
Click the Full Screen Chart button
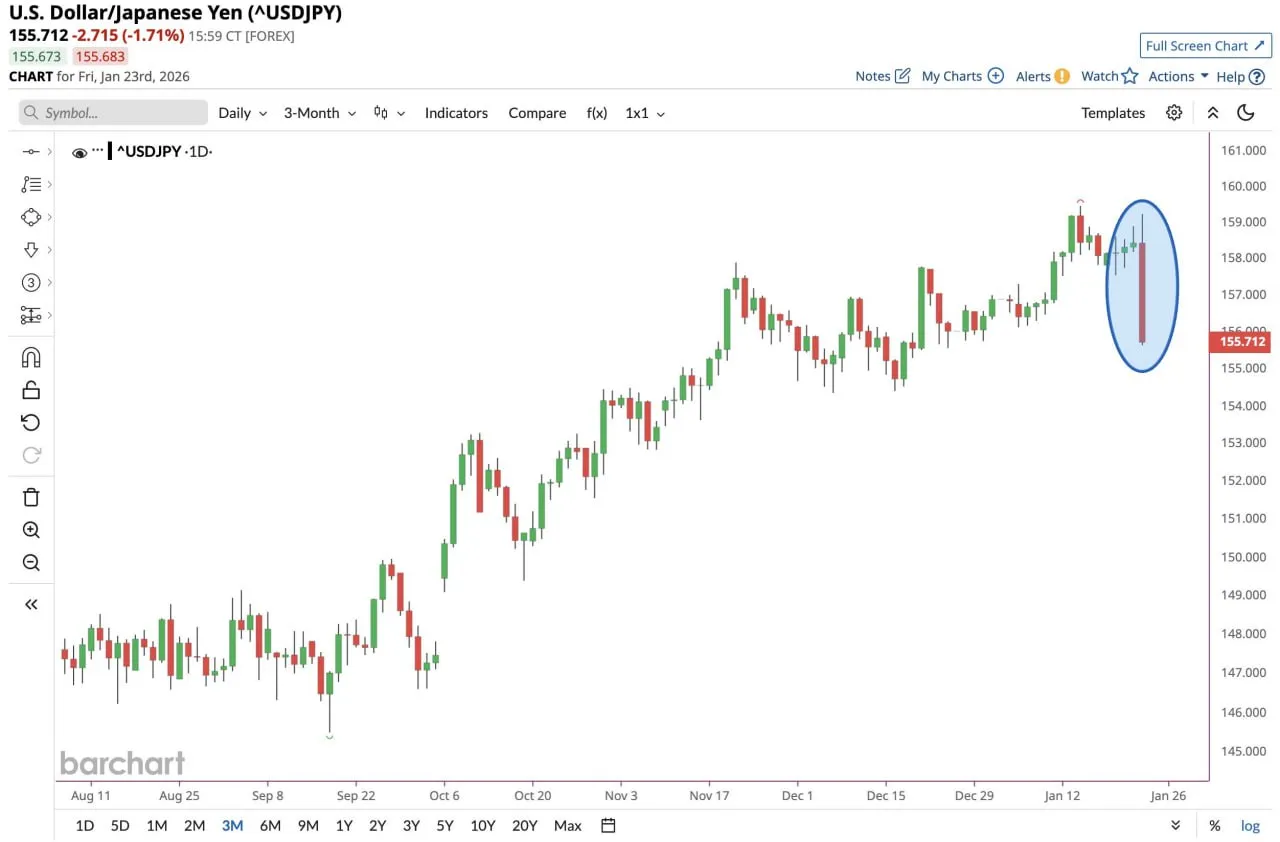coord(1205,46)
